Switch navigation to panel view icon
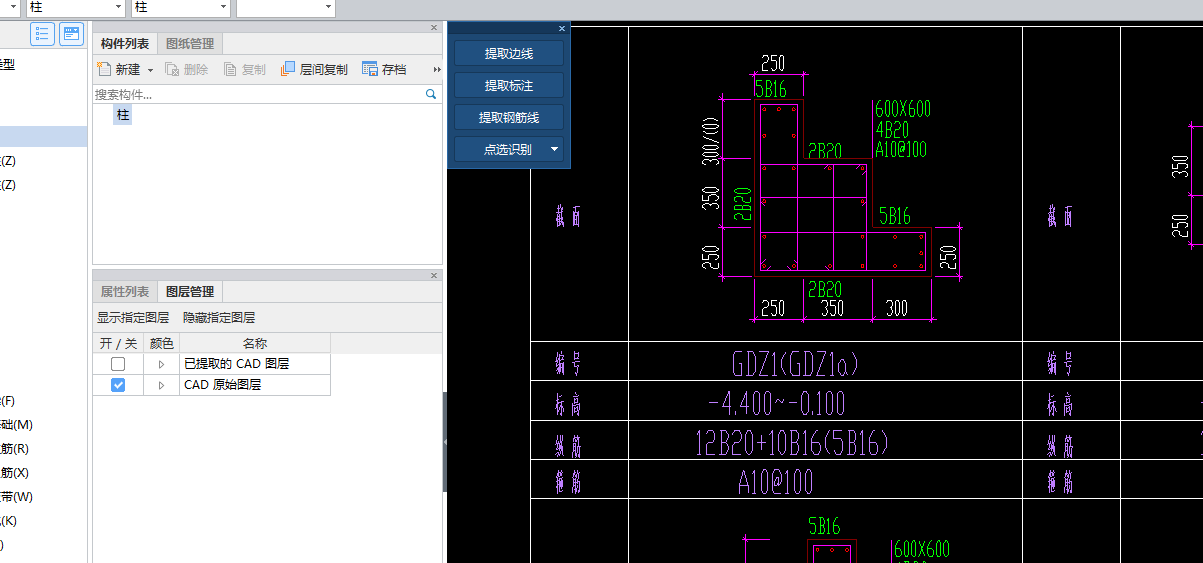 pos(71,34)
